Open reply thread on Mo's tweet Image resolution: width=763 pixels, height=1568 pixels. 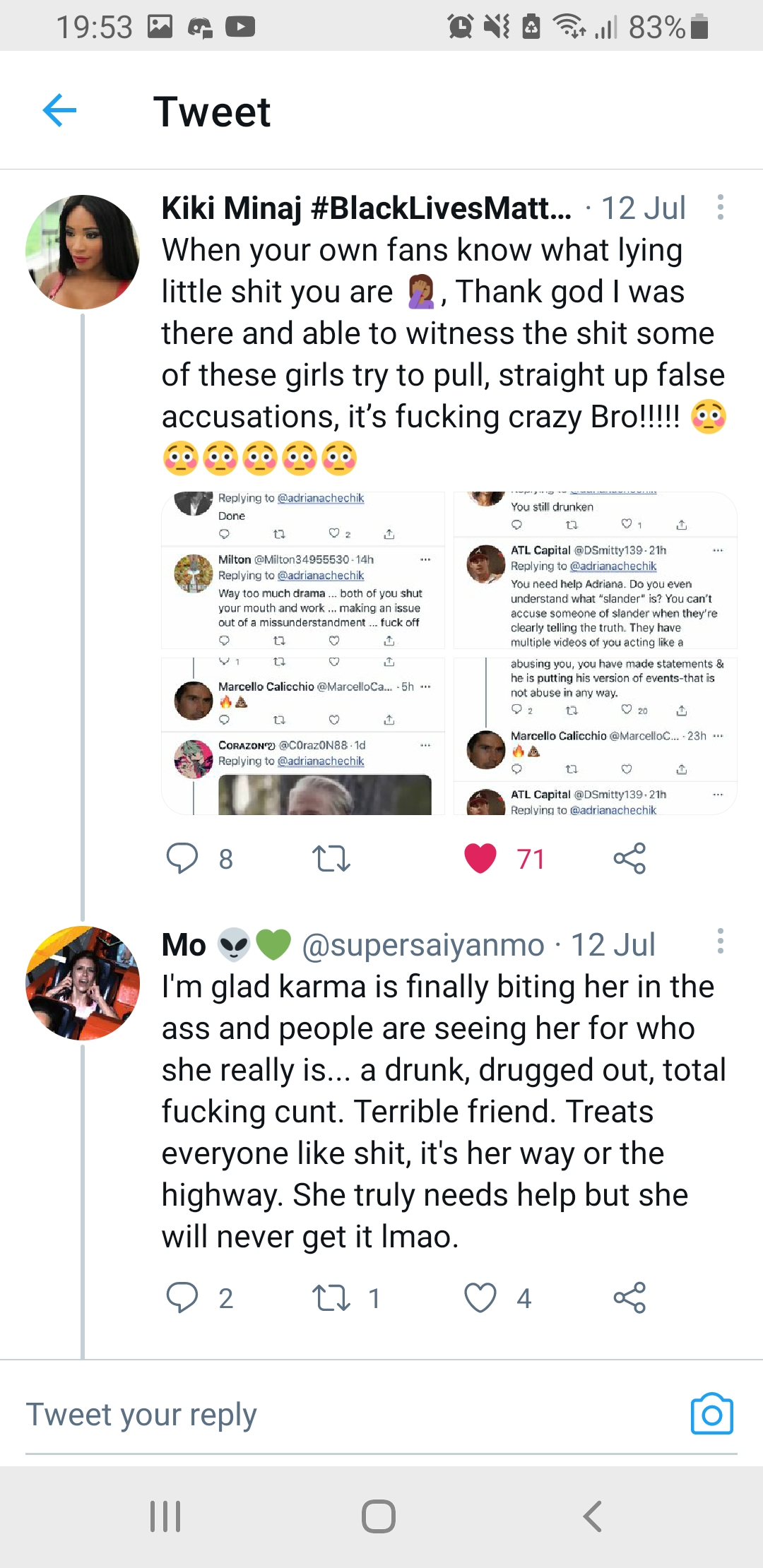182,1297
